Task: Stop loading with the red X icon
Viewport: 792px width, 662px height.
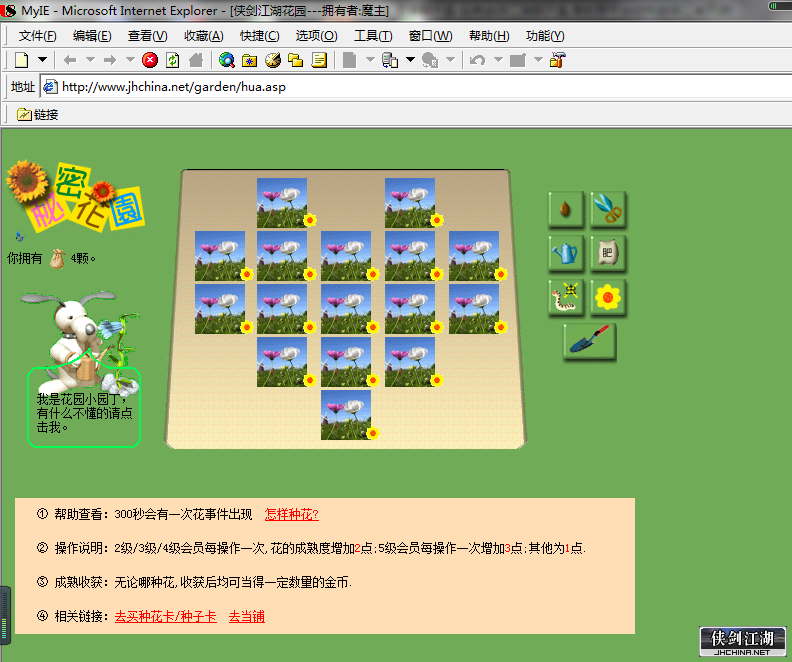Action: coord(150,60)
